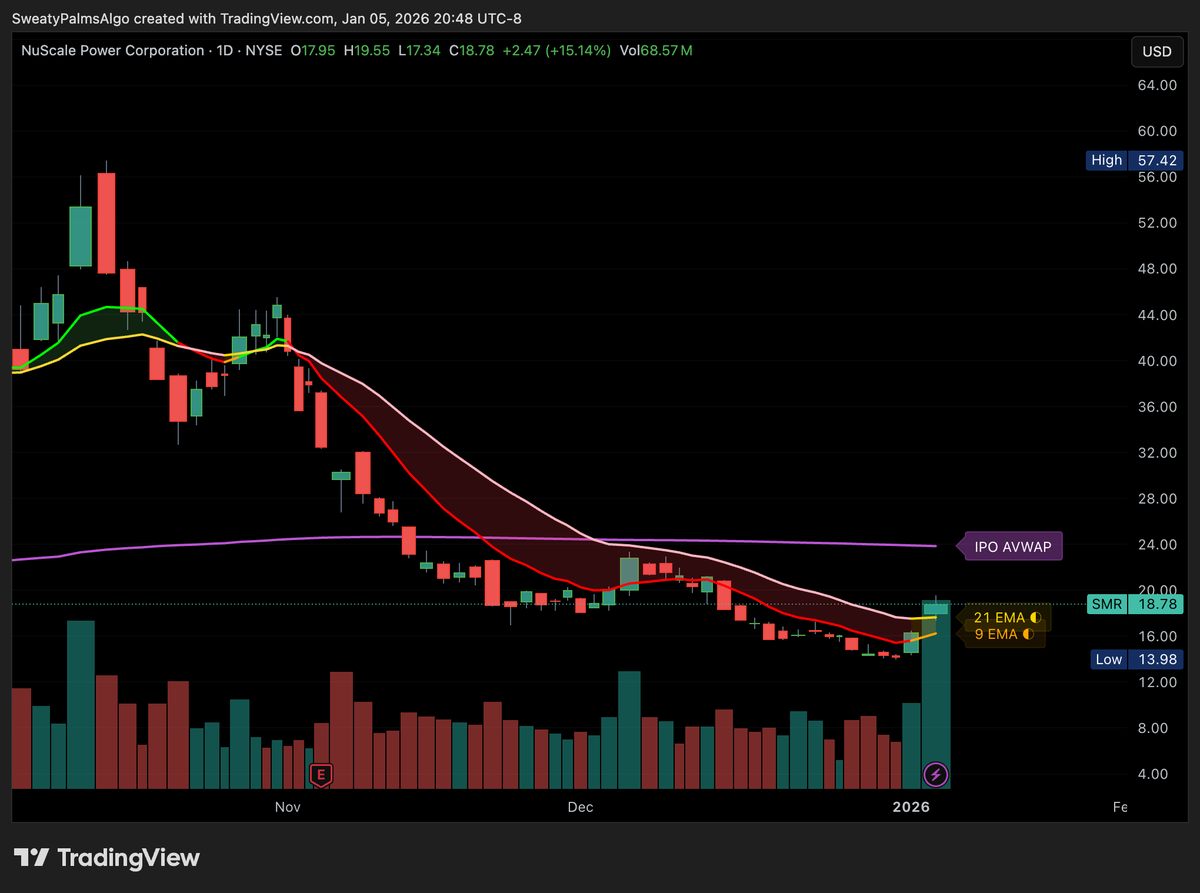The width and height of the screenshot is (1200, 893).
Task: Click the NuScale Power Corporation title
Action: 113,50
